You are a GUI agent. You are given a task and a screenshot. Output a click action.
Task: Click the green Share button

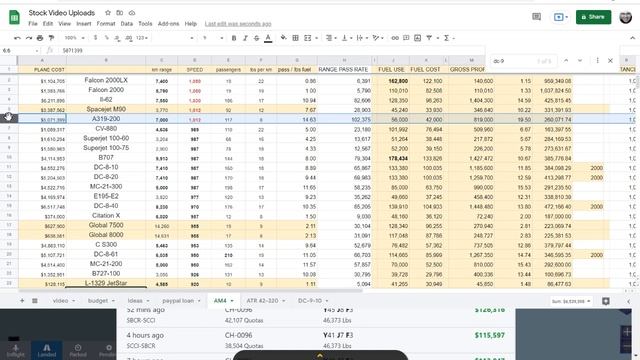593,17
